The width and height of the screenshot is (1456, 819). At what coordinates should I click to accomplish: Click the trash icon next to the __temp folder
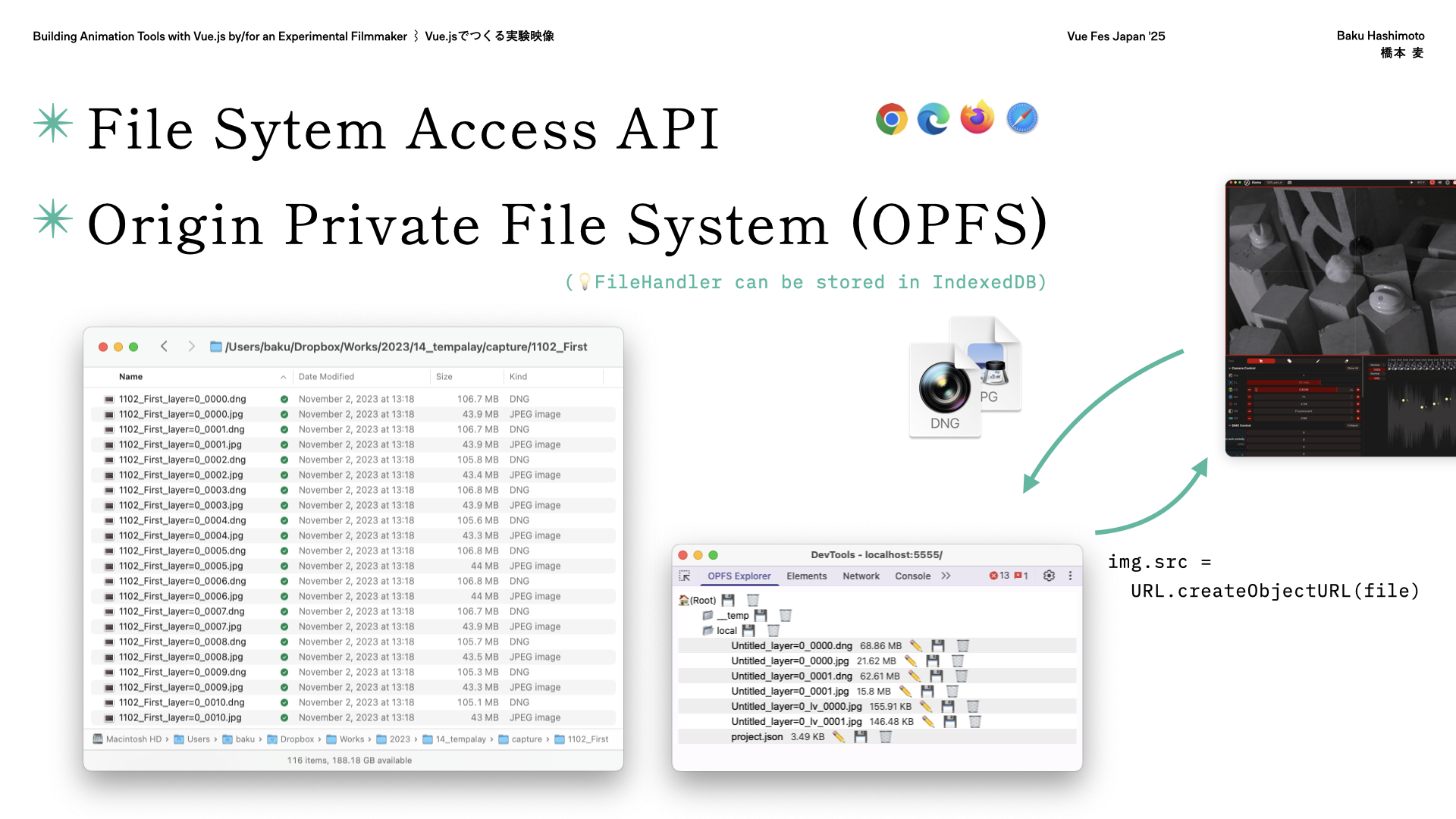pos(786,616)
